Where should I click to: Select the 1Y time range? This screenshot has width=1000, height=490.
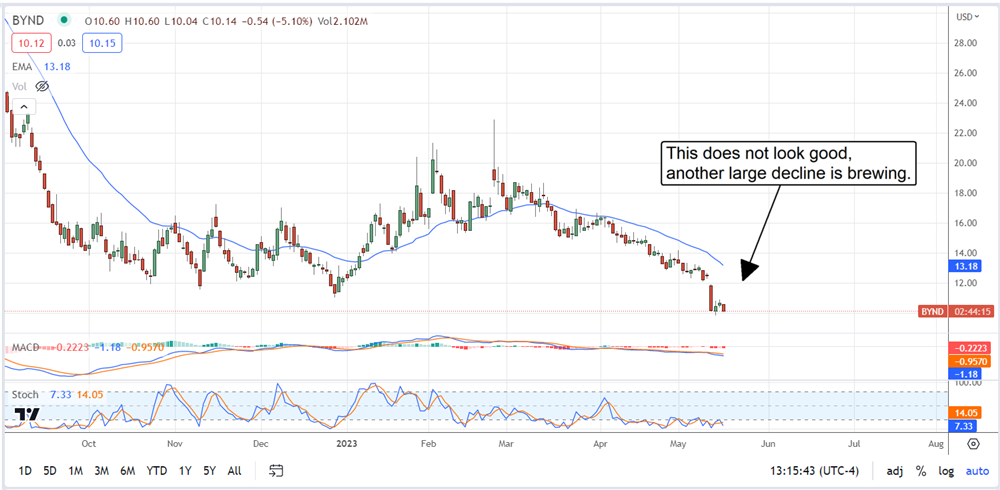pyautogui.click(x=185, y=471)
